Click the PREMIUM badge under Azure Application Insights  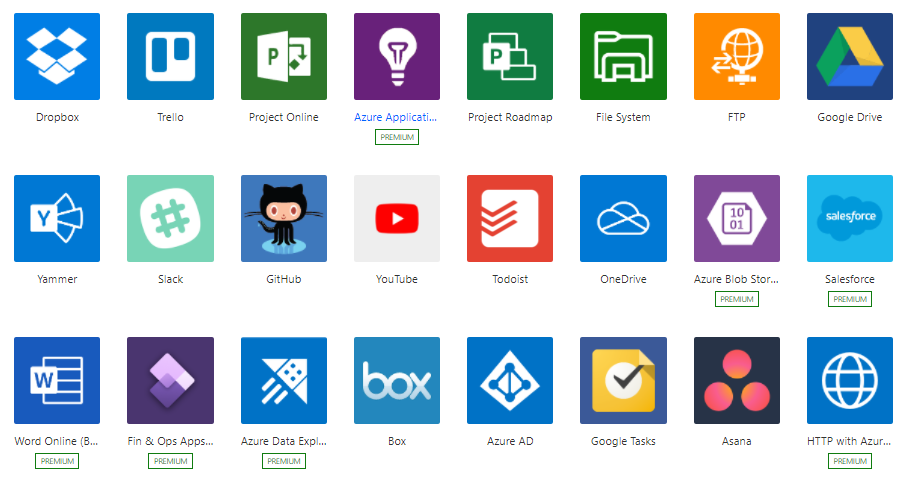(397, 137)
